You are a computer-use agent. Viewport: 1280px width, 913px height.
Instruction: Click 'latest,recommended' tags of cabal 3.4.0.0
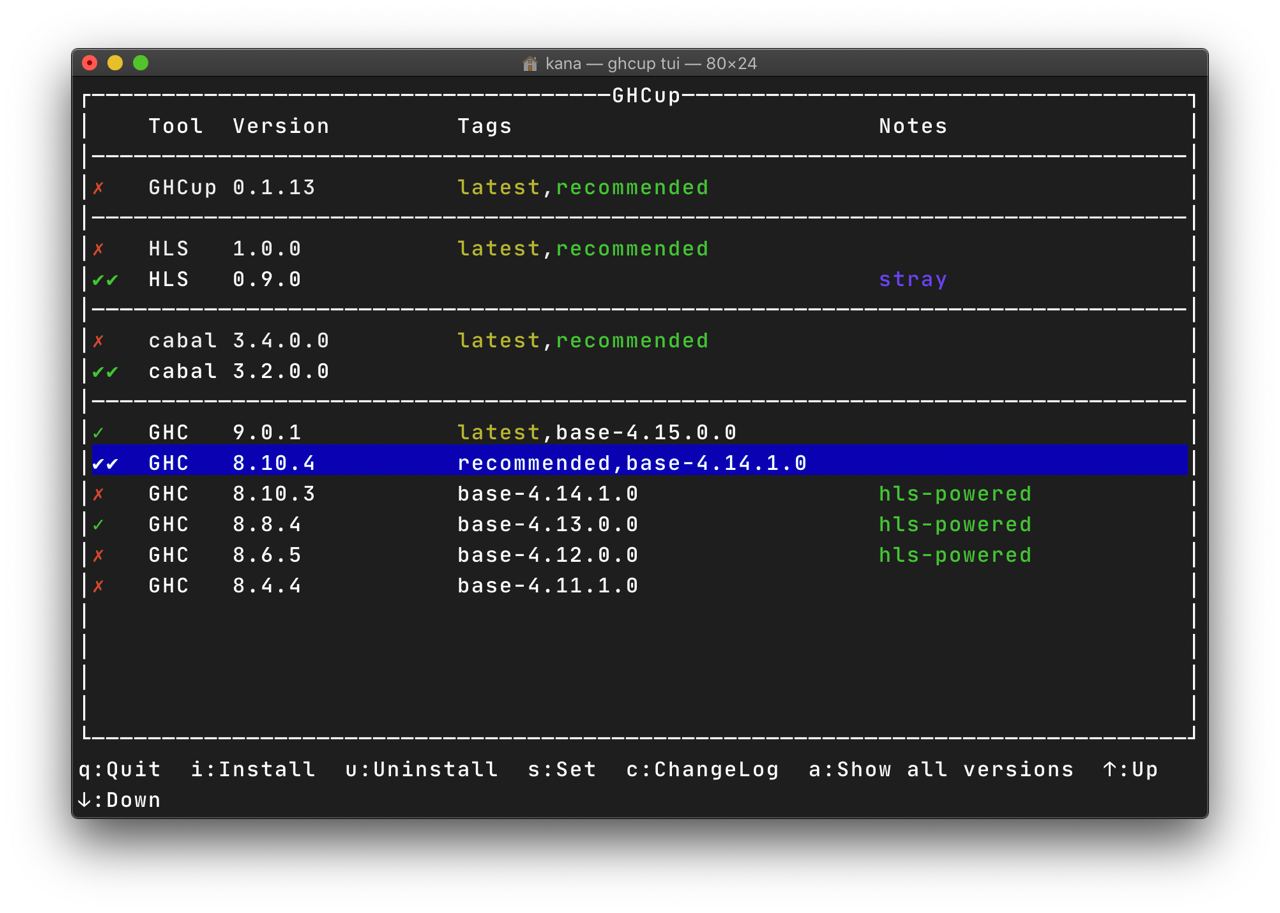pyautogui.click(x=583, y=340)
